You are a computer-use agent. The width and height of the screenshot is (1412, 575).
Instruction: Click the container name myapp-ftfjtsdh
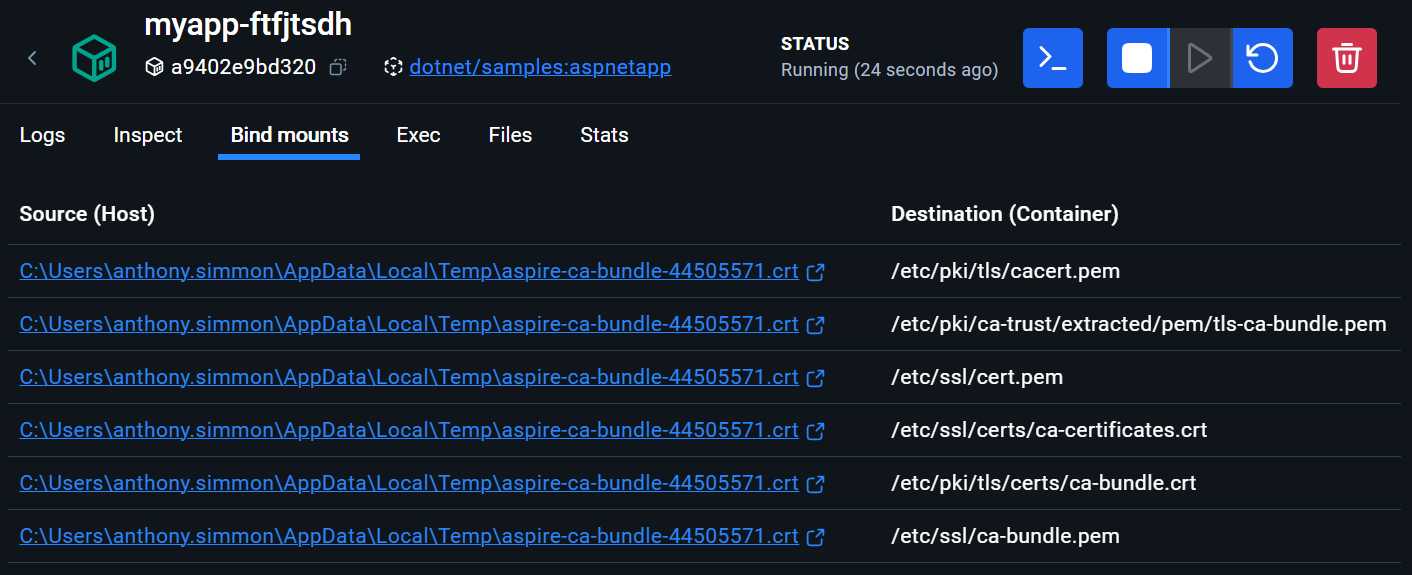coord(248,25)
